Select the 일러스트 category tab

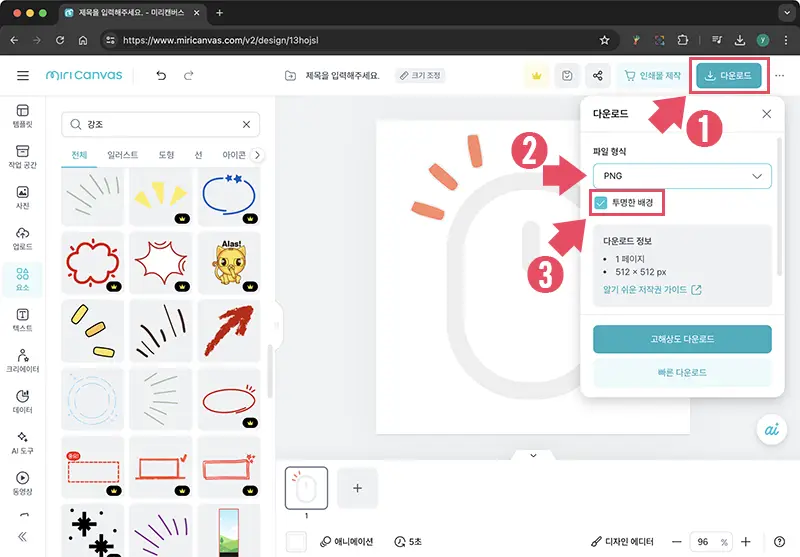click(123, 155)
